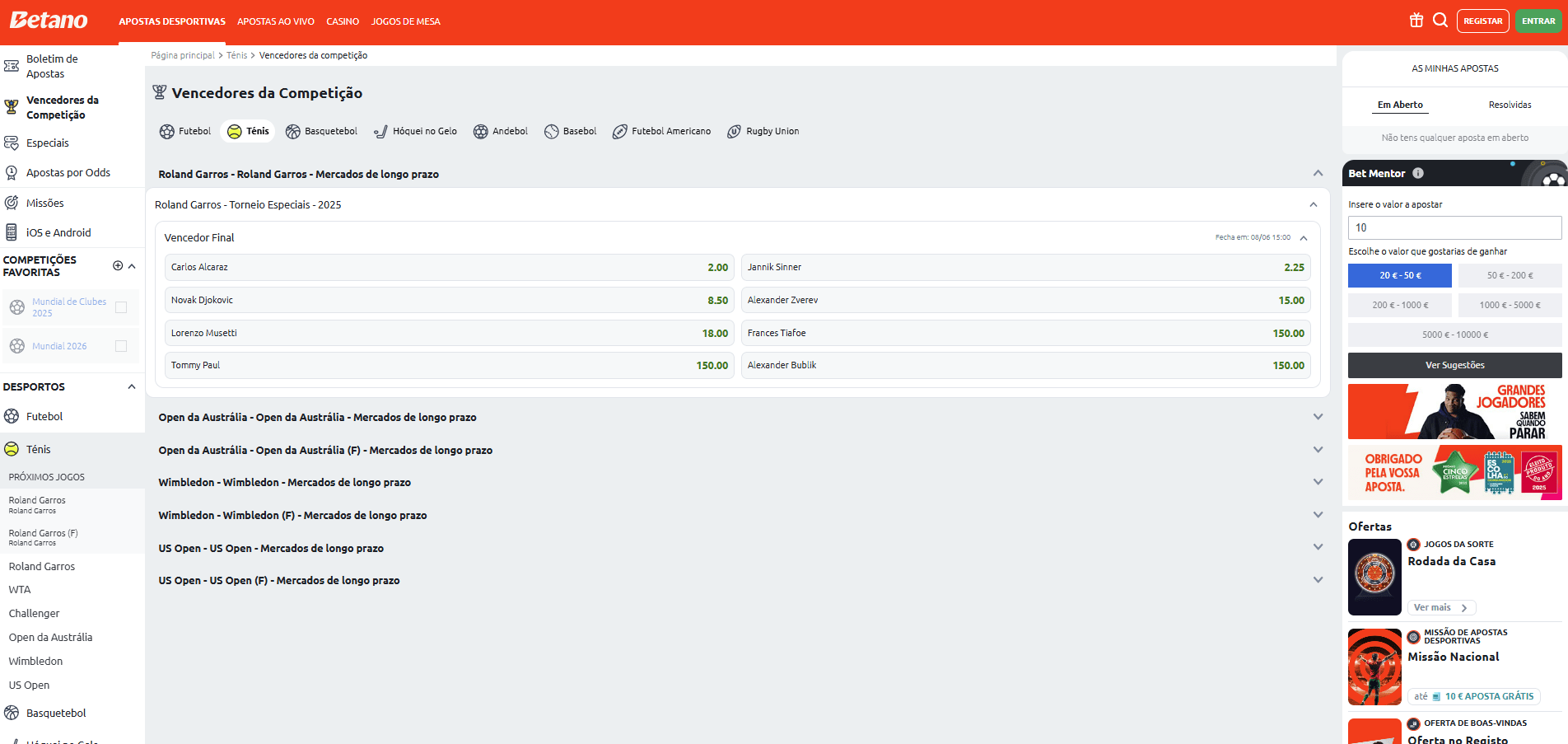
Task: Add favourite competition with plus icon
Action: click(118, 265)
